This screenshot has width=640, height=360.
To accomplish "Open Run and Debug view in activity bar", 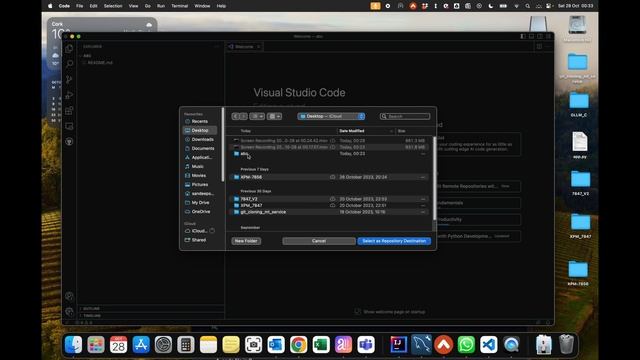I will coord(69,95).
